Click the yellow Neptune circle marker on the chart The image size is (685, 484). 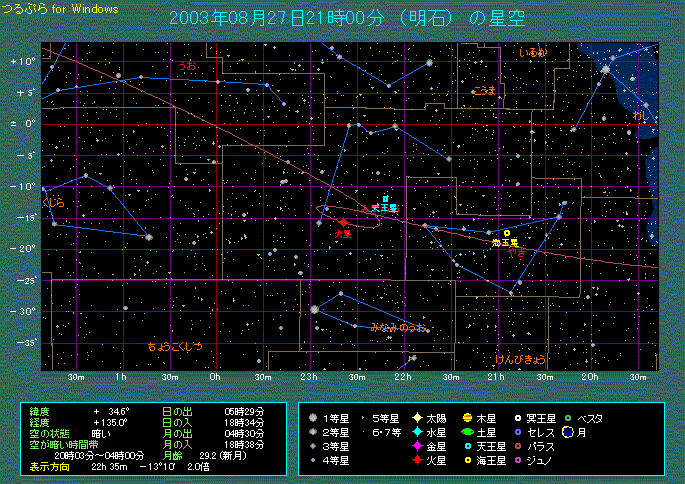pyautogui.click(x=507, y=233)
